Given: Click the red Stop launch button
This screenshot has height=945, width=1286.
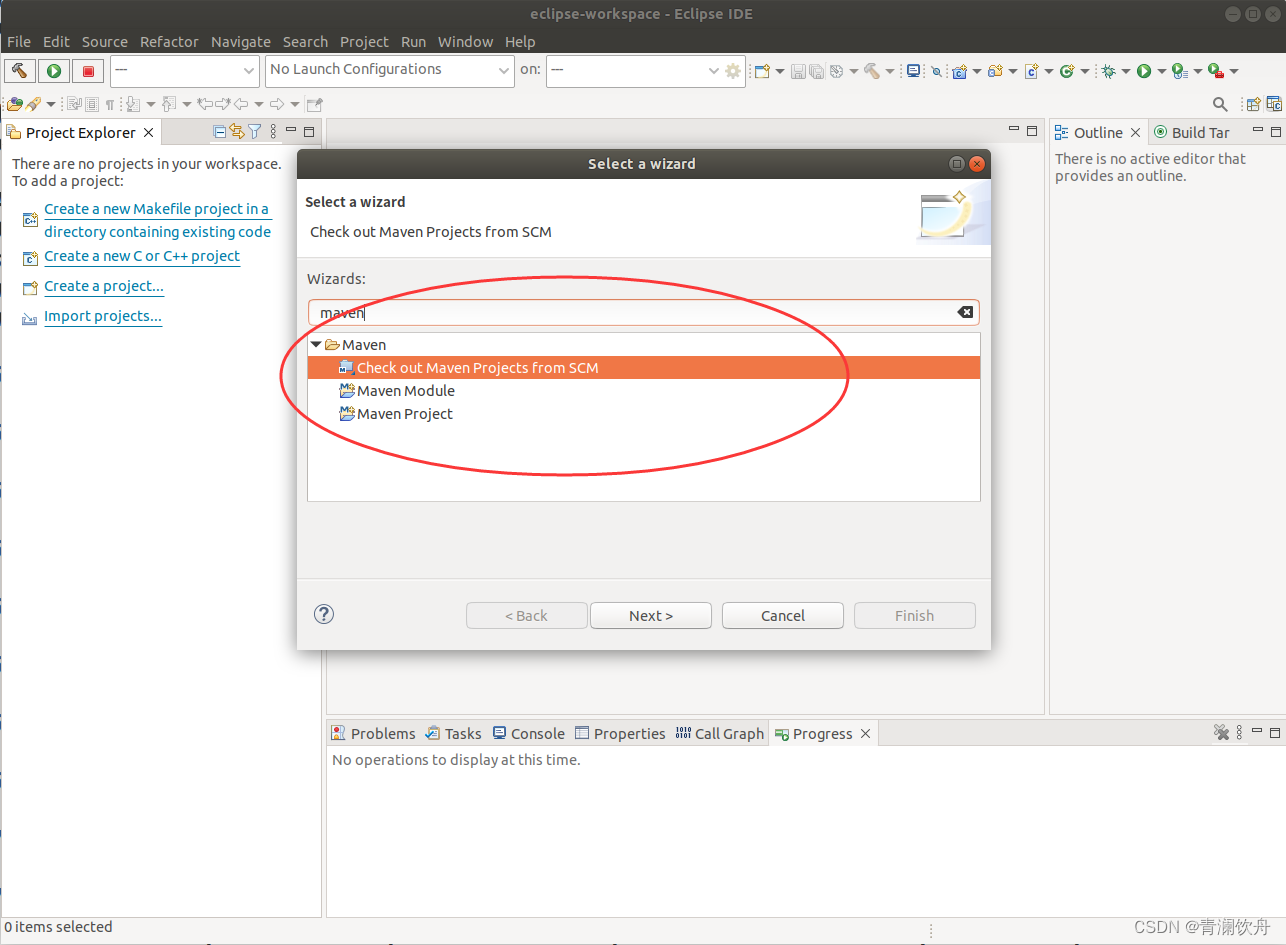Looking at the screenshot, I should click(88, 71).
